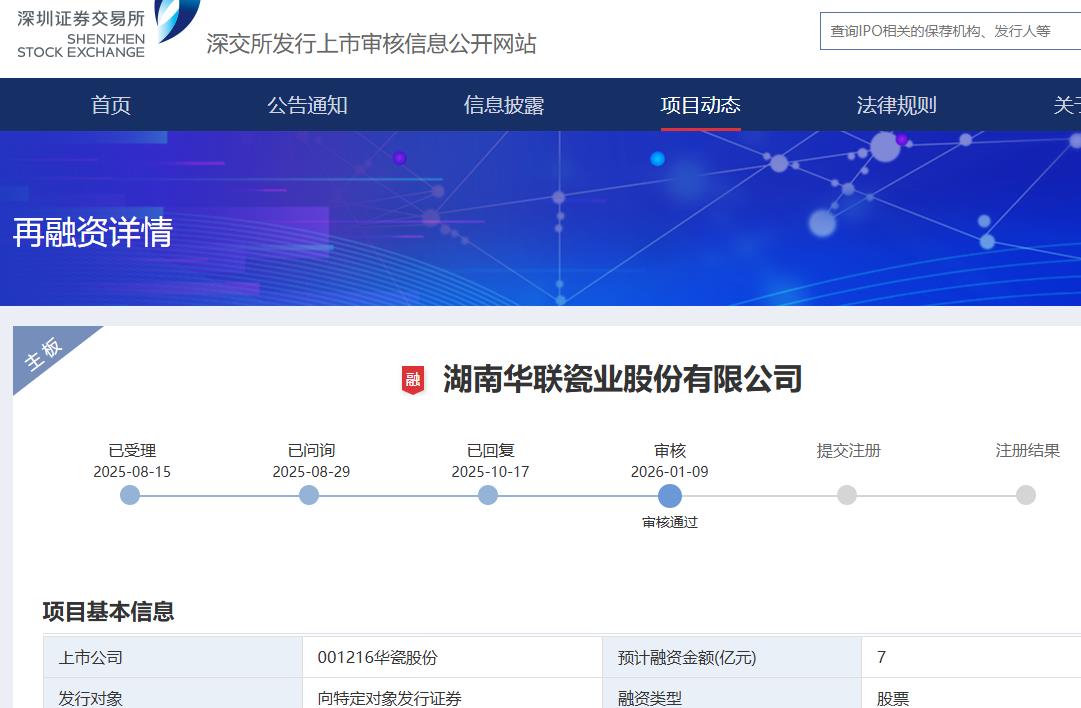The width and height of the screenshot is (1081, 708).
Task: Select the 已回复 timeline dot
Action: point(488,495)
